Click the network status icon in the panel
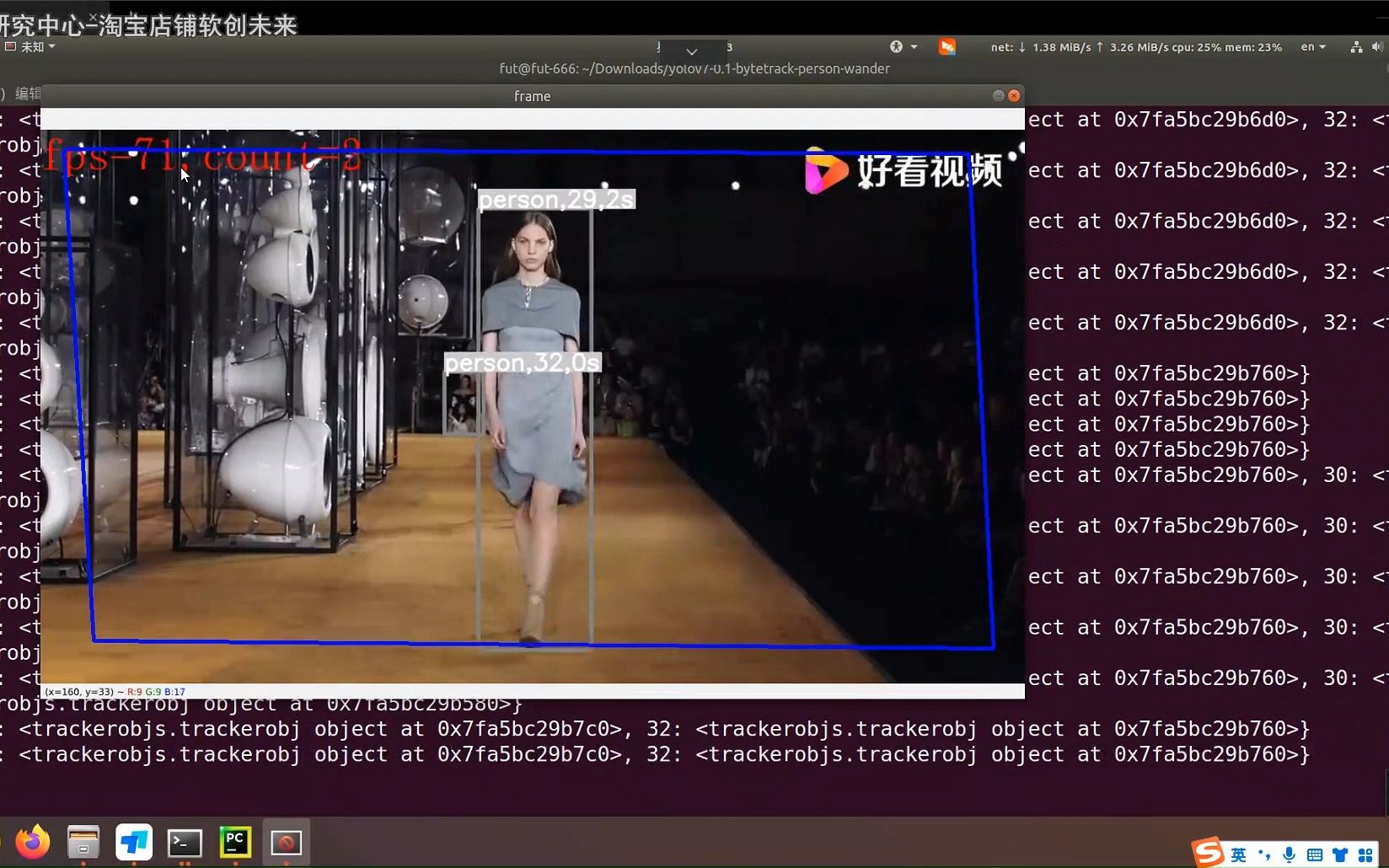Image resolution: width=1389 pixels, height=868 pixels. click(1357, 47)
